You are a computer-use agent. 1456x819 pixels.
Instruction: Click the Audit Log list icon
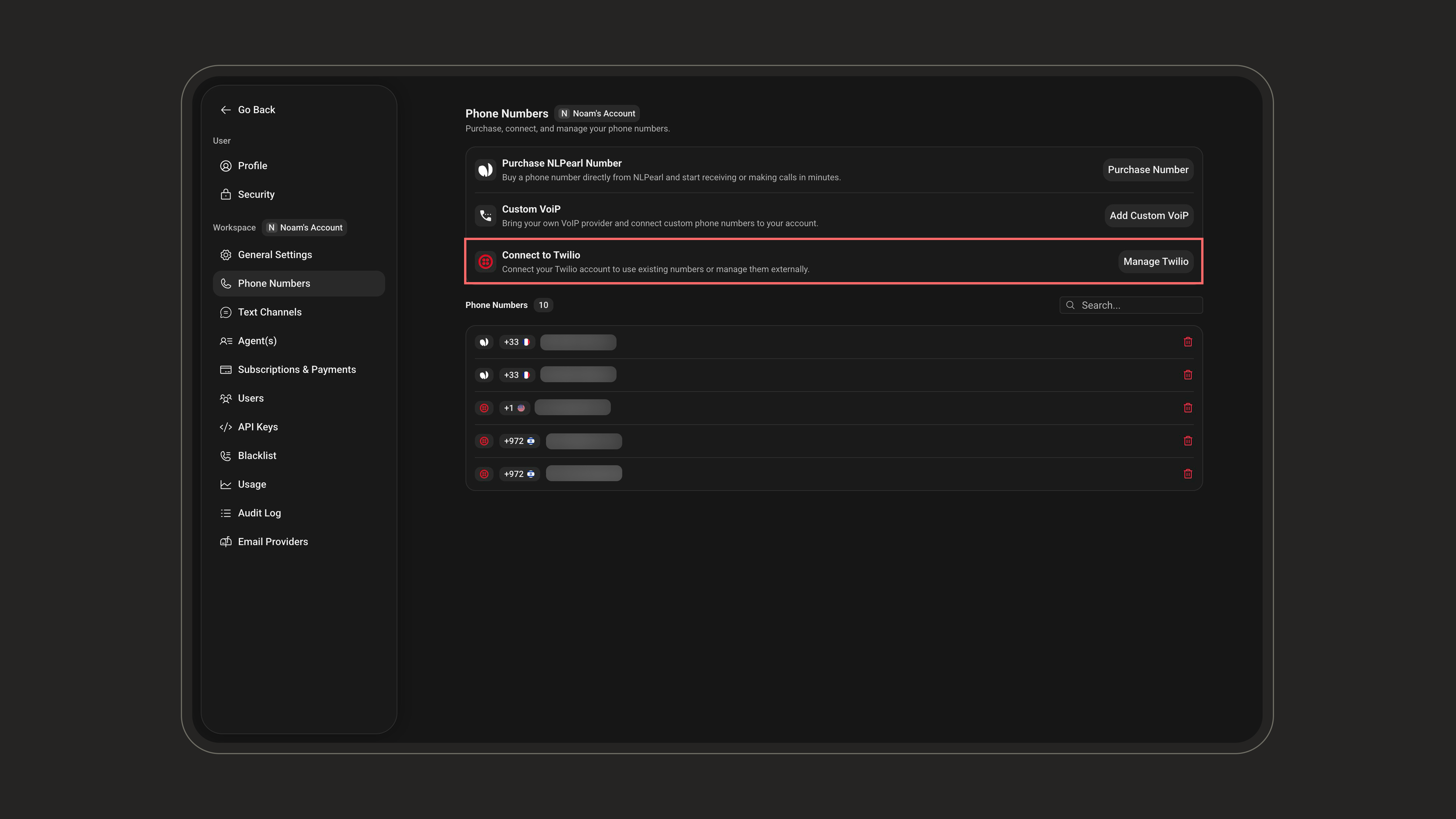click(x=226, y=513)
